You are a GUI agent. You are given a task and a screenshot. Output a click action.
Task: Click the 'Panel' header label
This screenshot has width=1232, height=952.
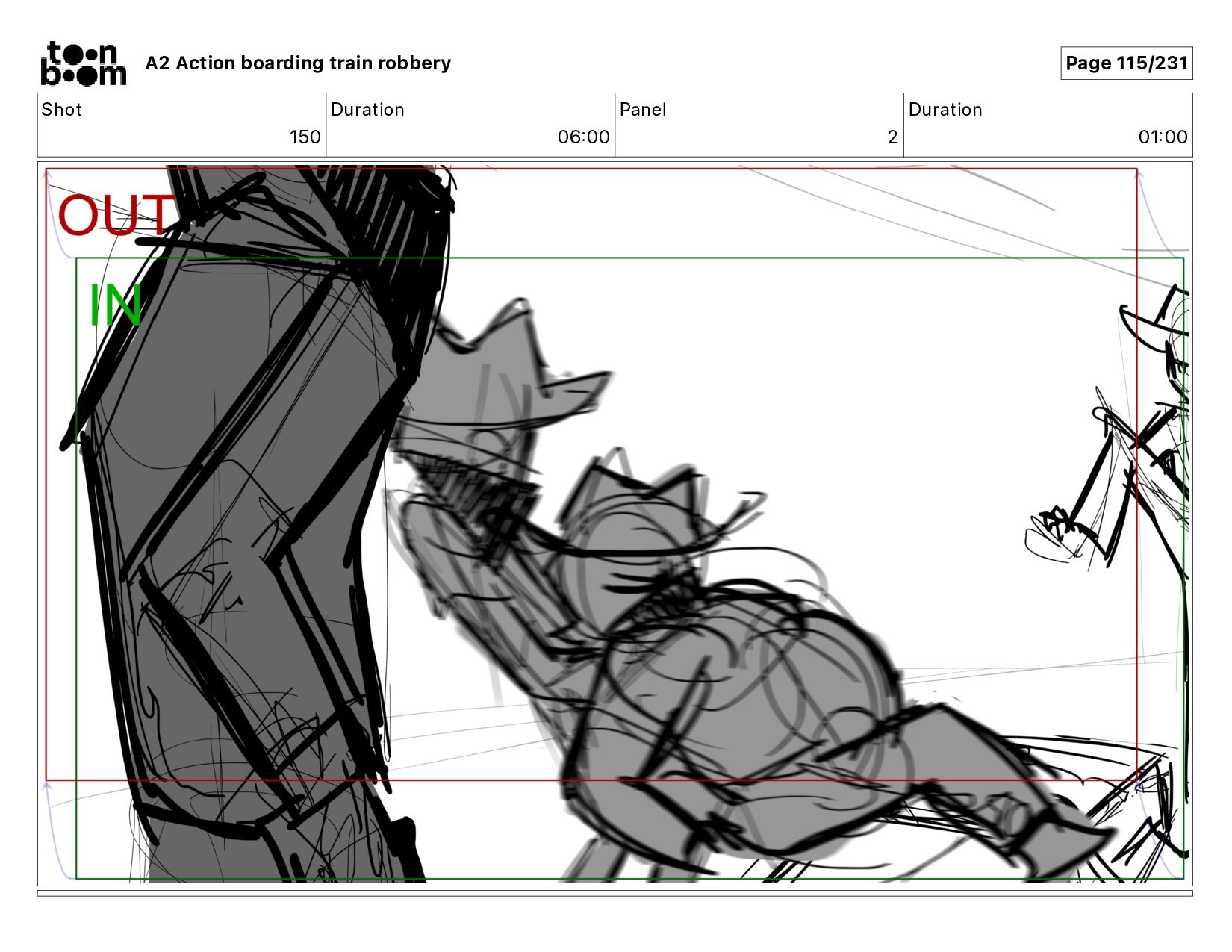(642, 110)
